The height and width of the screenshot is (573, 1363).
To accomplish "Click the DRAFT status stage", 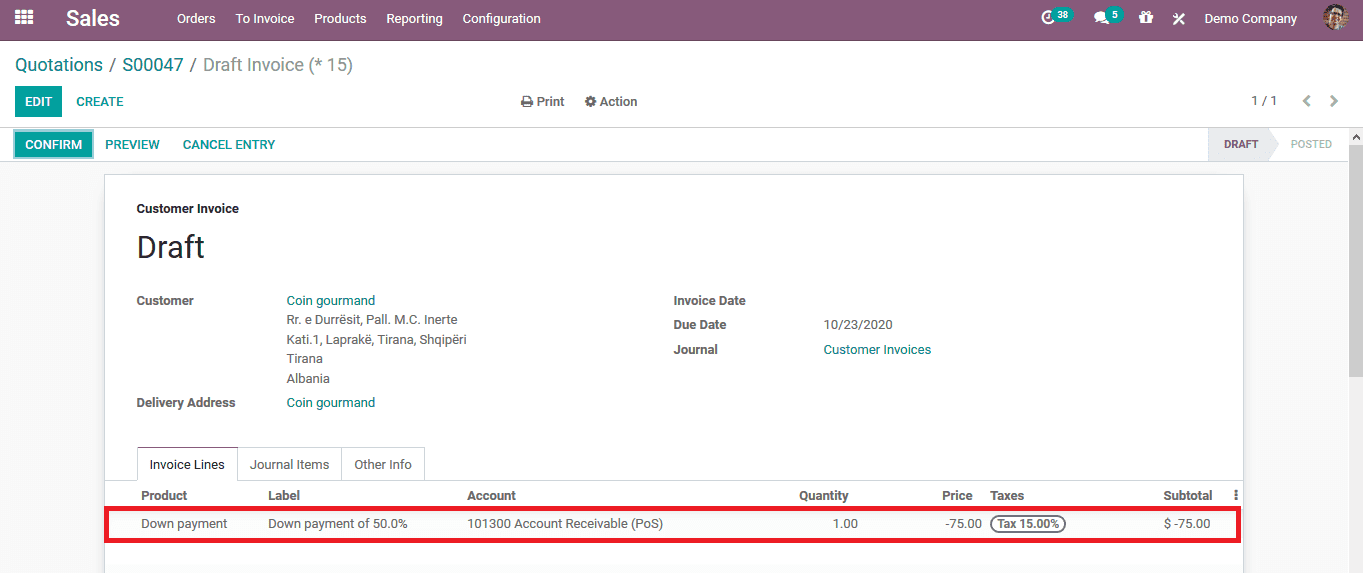I will (x=1241, y=144).
